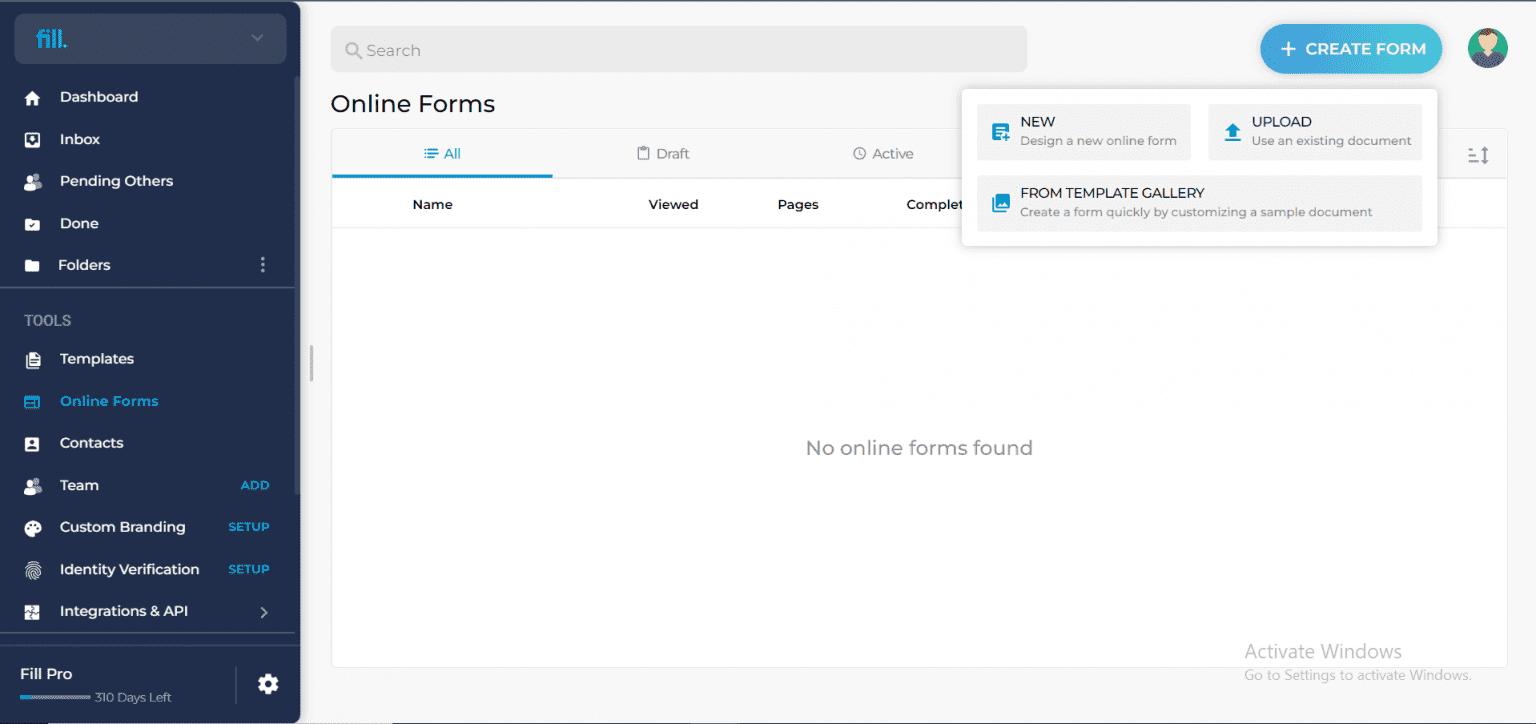Open the Contacts section

[91, 443]
